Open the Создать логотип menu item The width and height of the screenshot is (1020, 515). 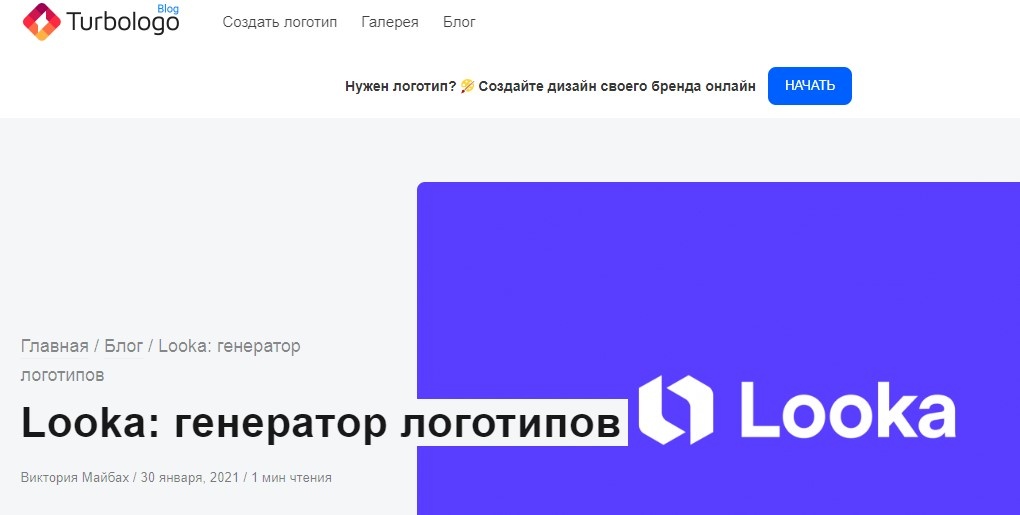click(x=280, y=22)
